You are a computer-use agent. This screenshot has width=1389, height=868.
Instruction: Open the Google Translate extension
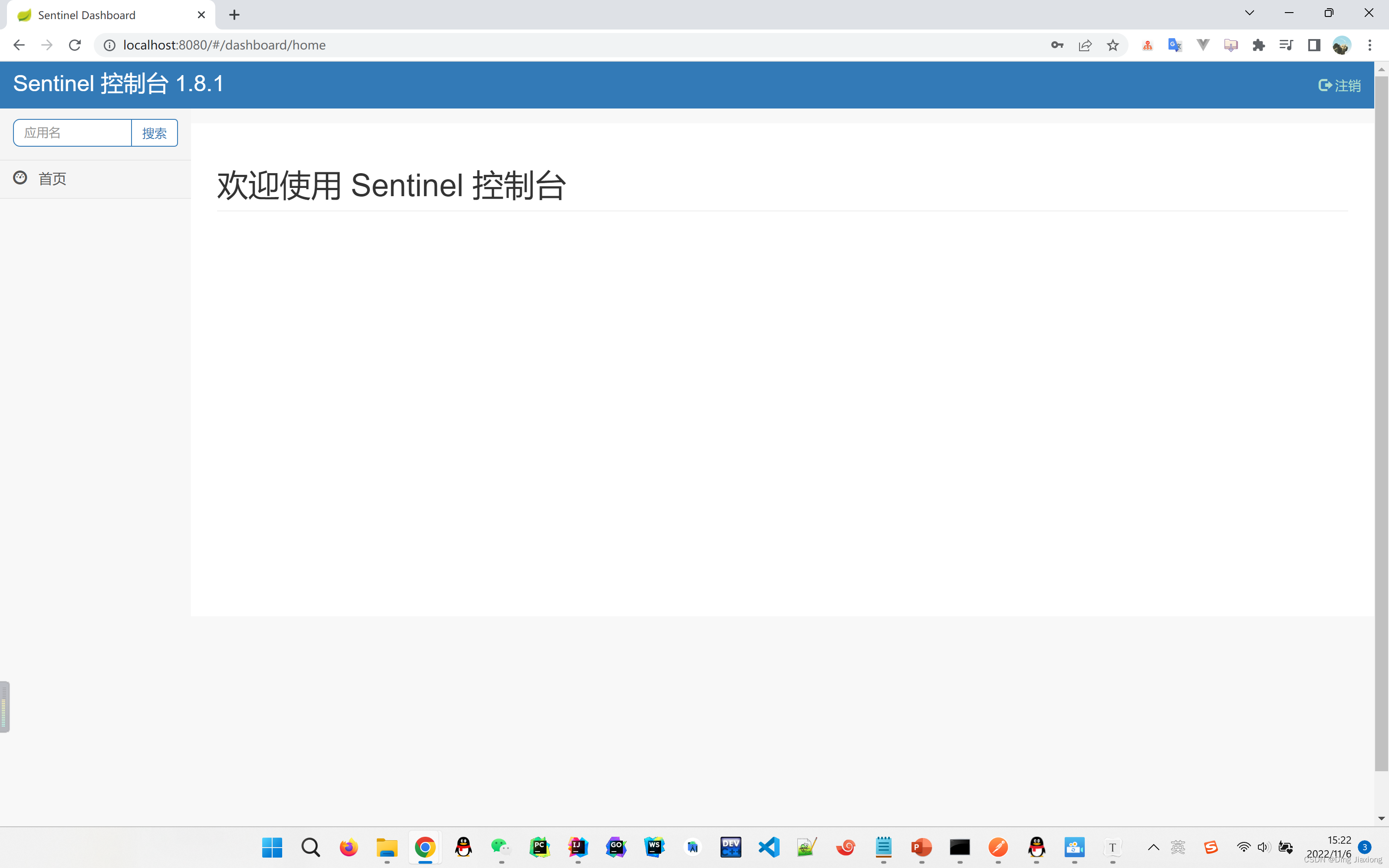pos(1175,45)
